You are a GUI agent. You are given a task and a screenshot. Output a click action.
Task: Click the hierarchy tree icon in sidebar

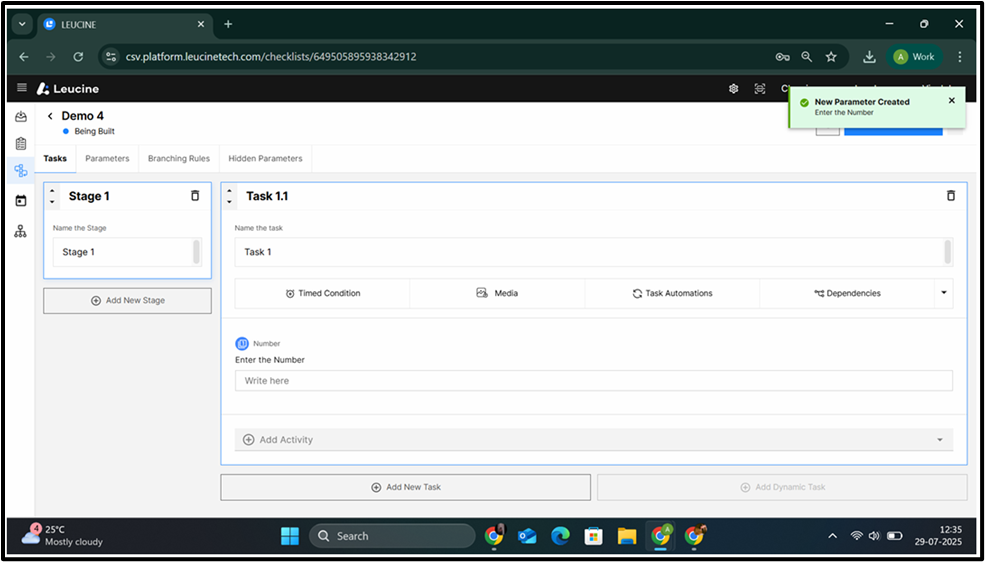[21, 231]
